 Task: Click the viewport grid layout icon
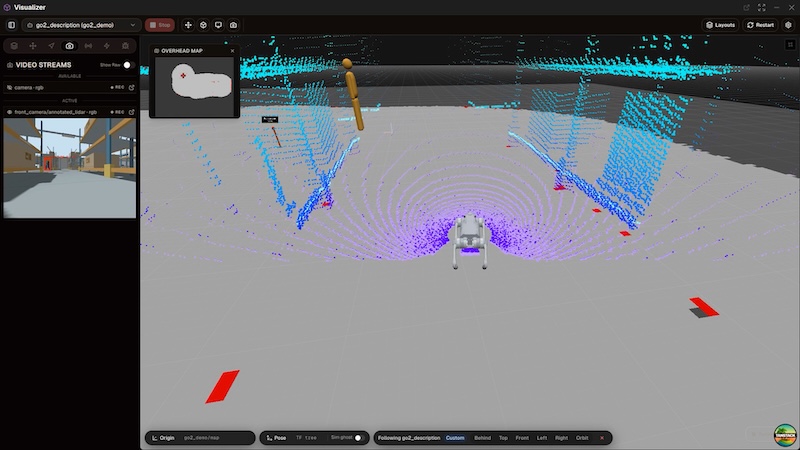790,45
